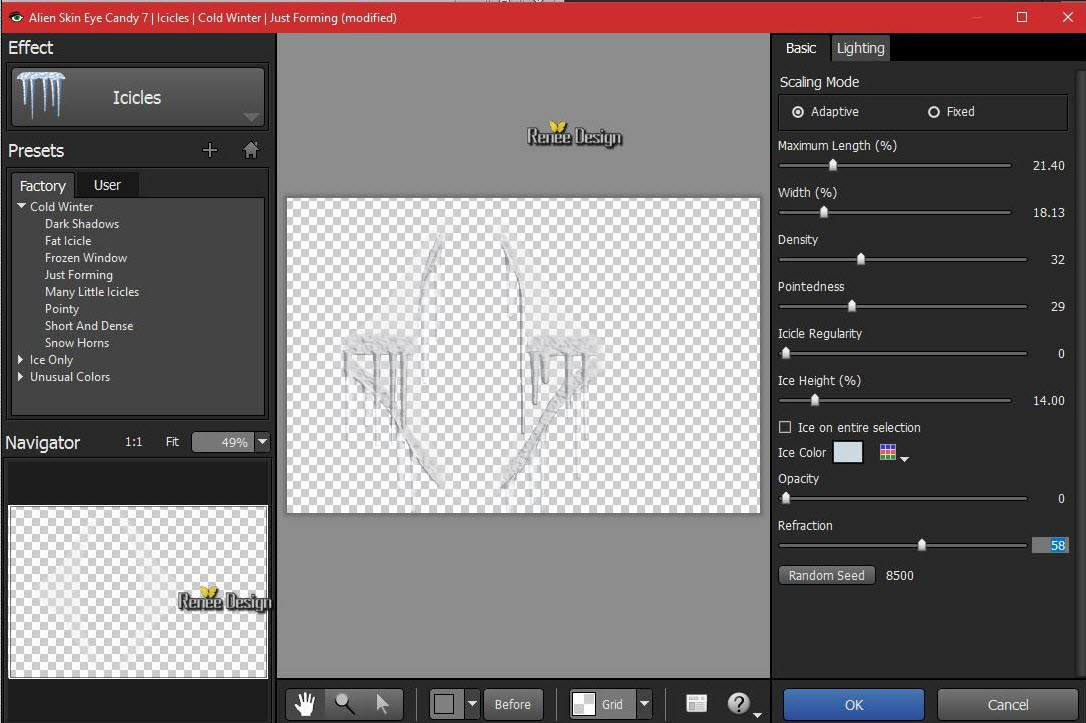Image resolution: width=1086 pixels, height=723 pixels.
Task: Click the Refraction slider handle
Action: coord(922,545)
